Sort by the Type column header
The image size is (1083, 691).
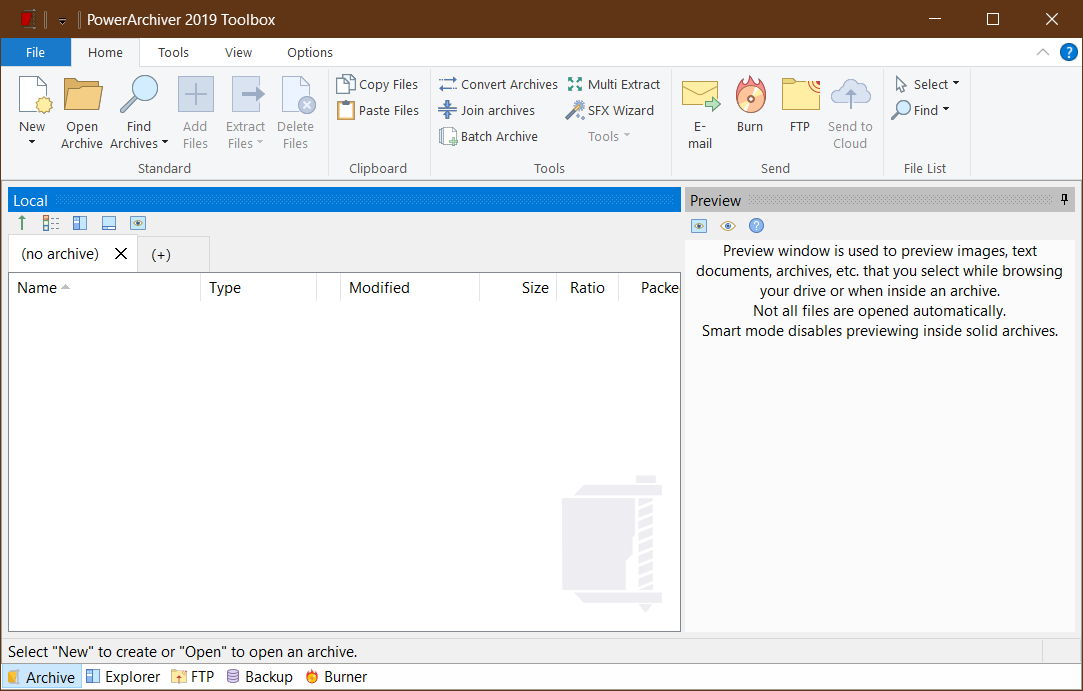point(259,287)
